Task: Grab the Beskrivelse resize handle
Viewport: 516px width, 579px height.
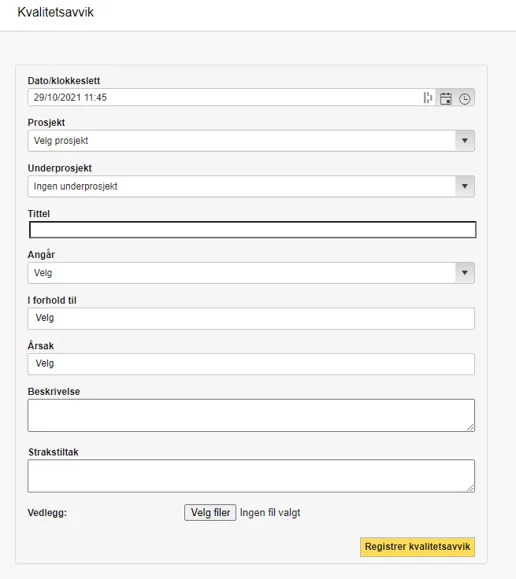Action: tap(470, 427)
